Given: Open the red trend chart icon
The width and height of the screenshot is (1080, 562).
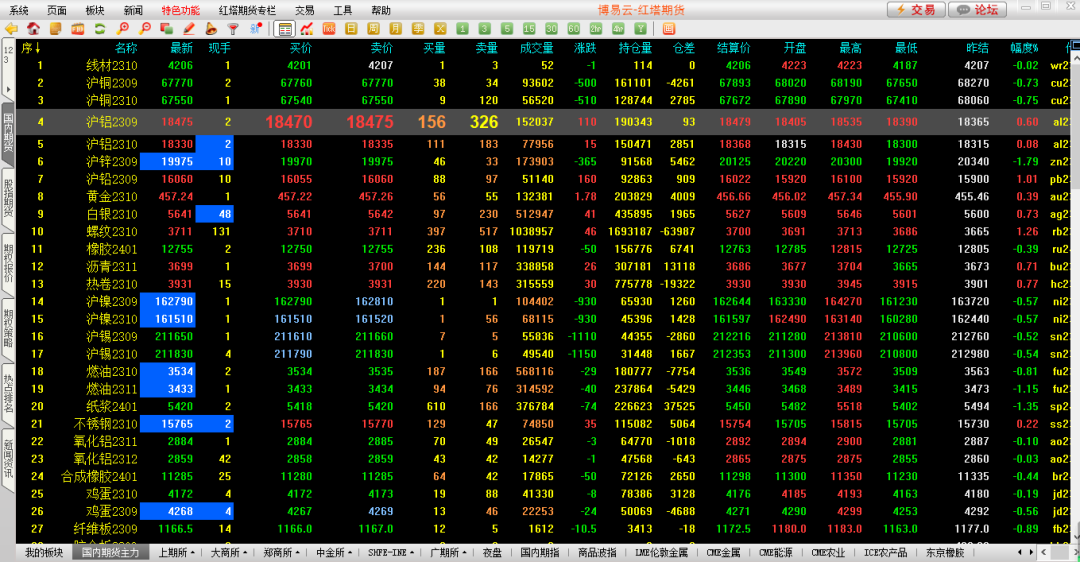Looking at the screenshot, I should [x=307, y=29].
